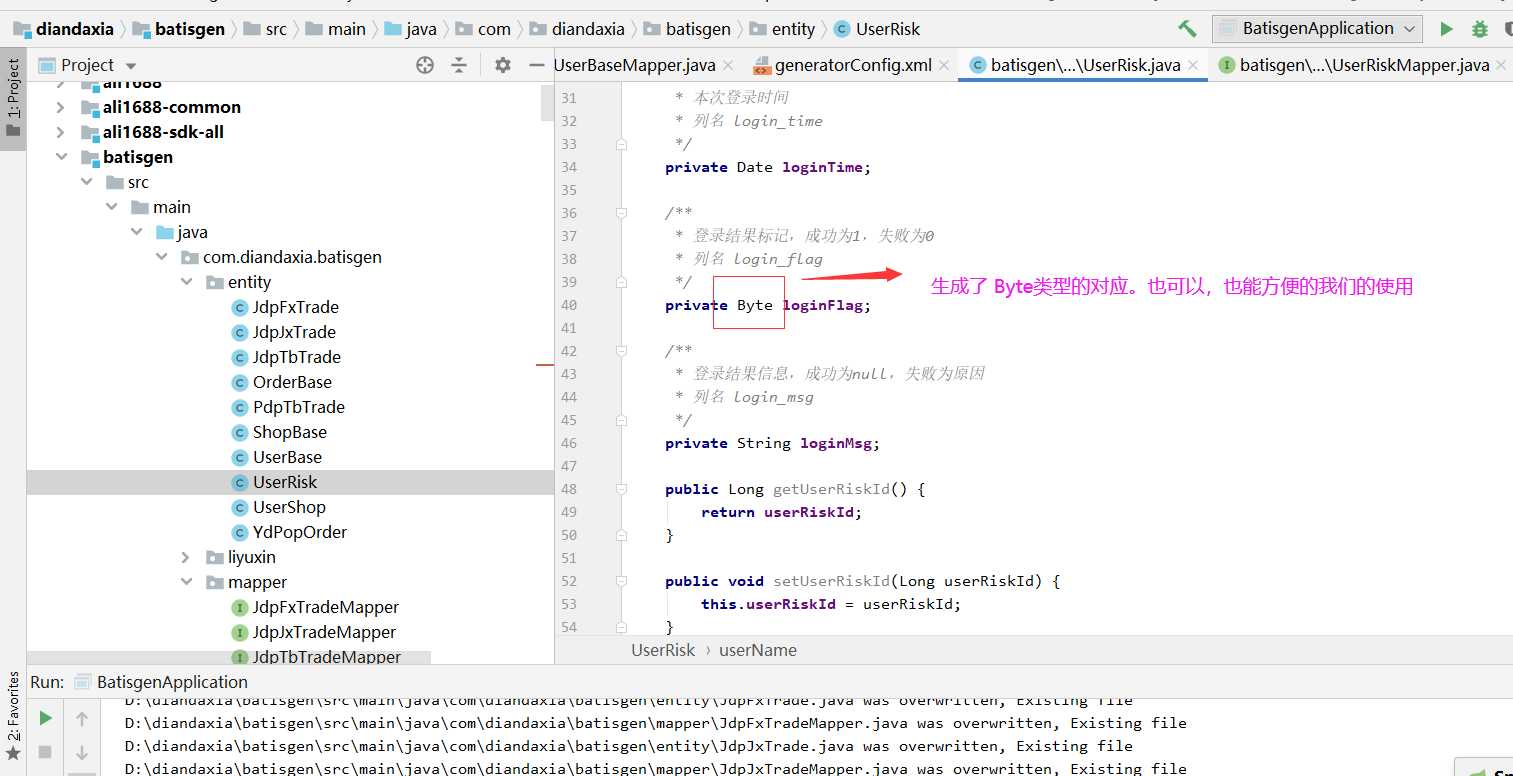
Task: Click the Build project hammer icon
Action: pyautogui.click(x=1187, y=29)
